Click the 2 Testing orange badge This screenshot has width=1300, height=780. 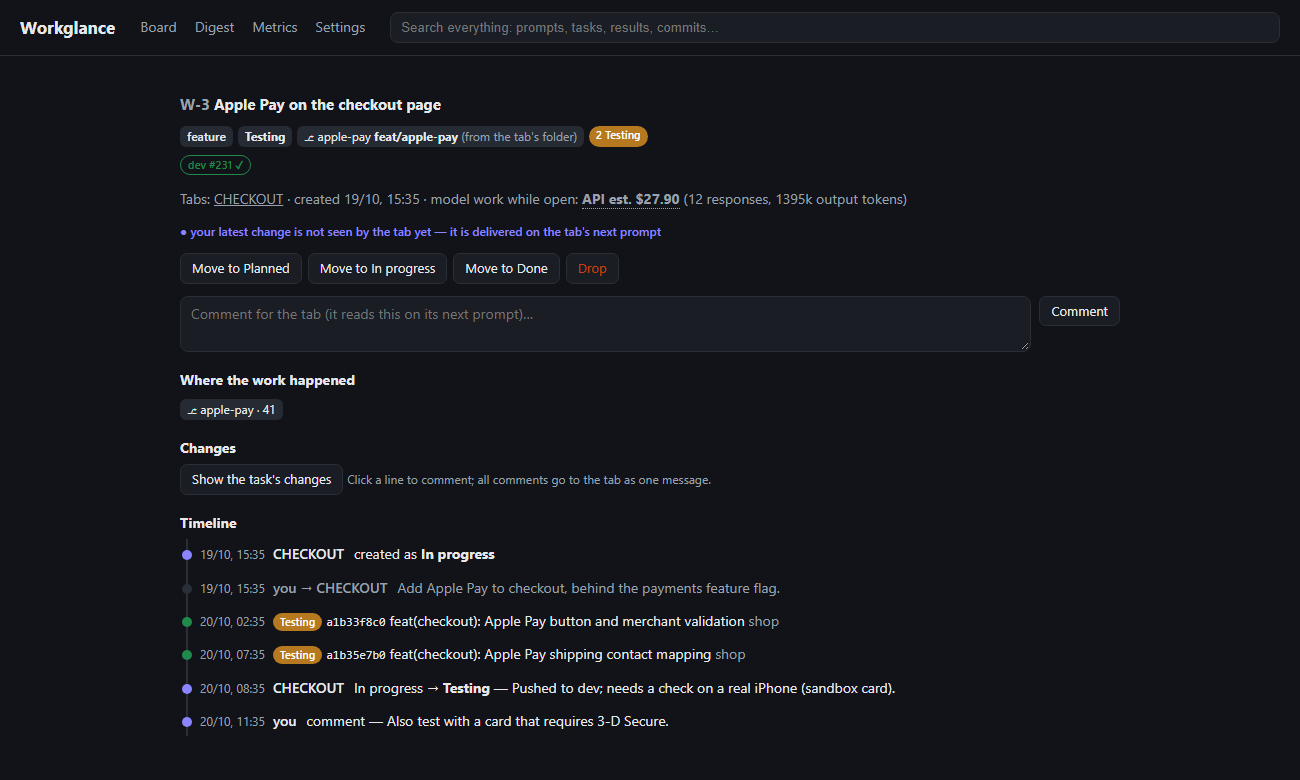pyautogui.click(x=618, y=136)
